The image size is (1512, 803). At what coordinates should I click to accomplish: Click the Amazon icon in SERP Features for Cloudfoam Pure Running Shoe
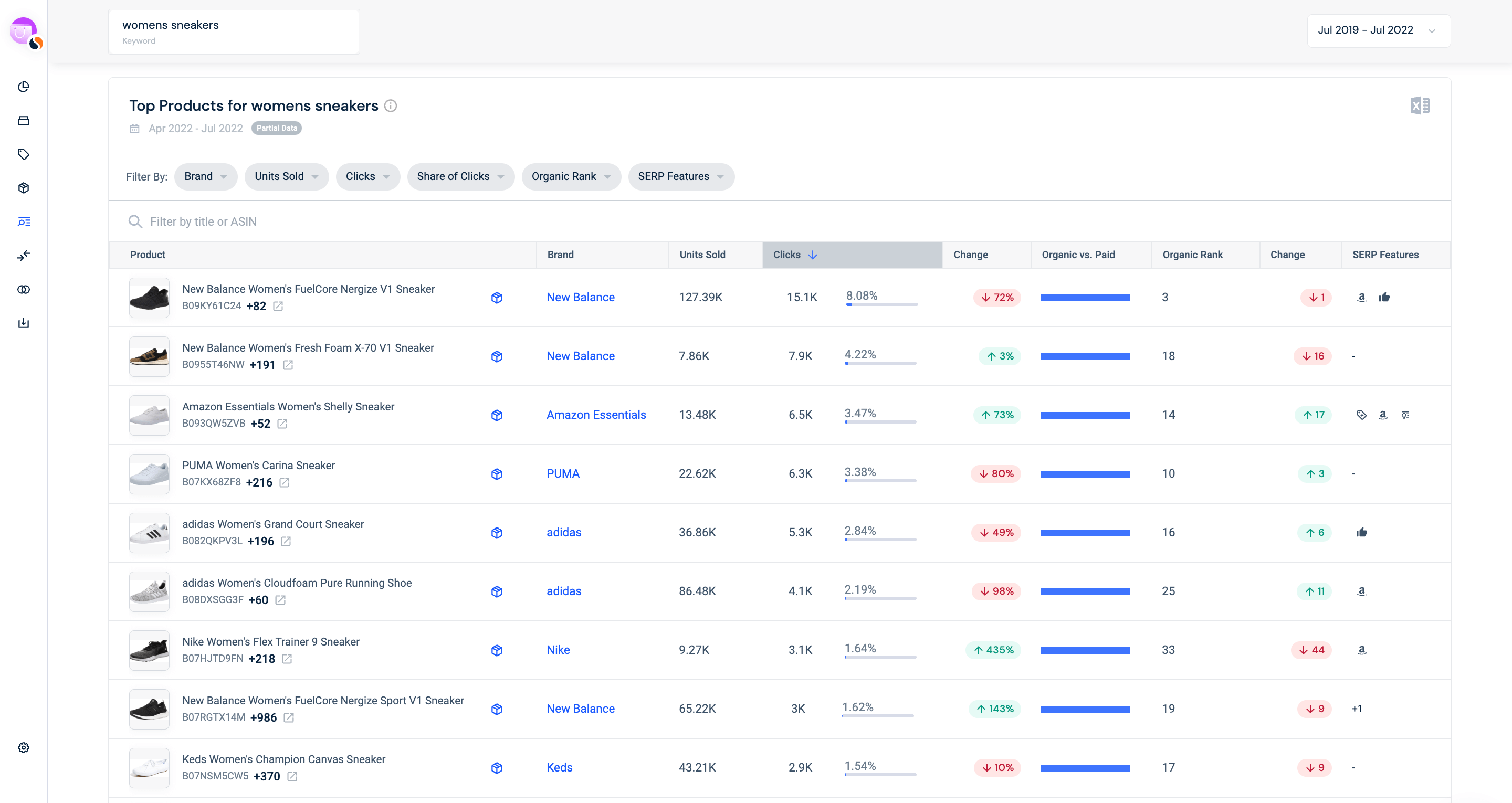1362,591
